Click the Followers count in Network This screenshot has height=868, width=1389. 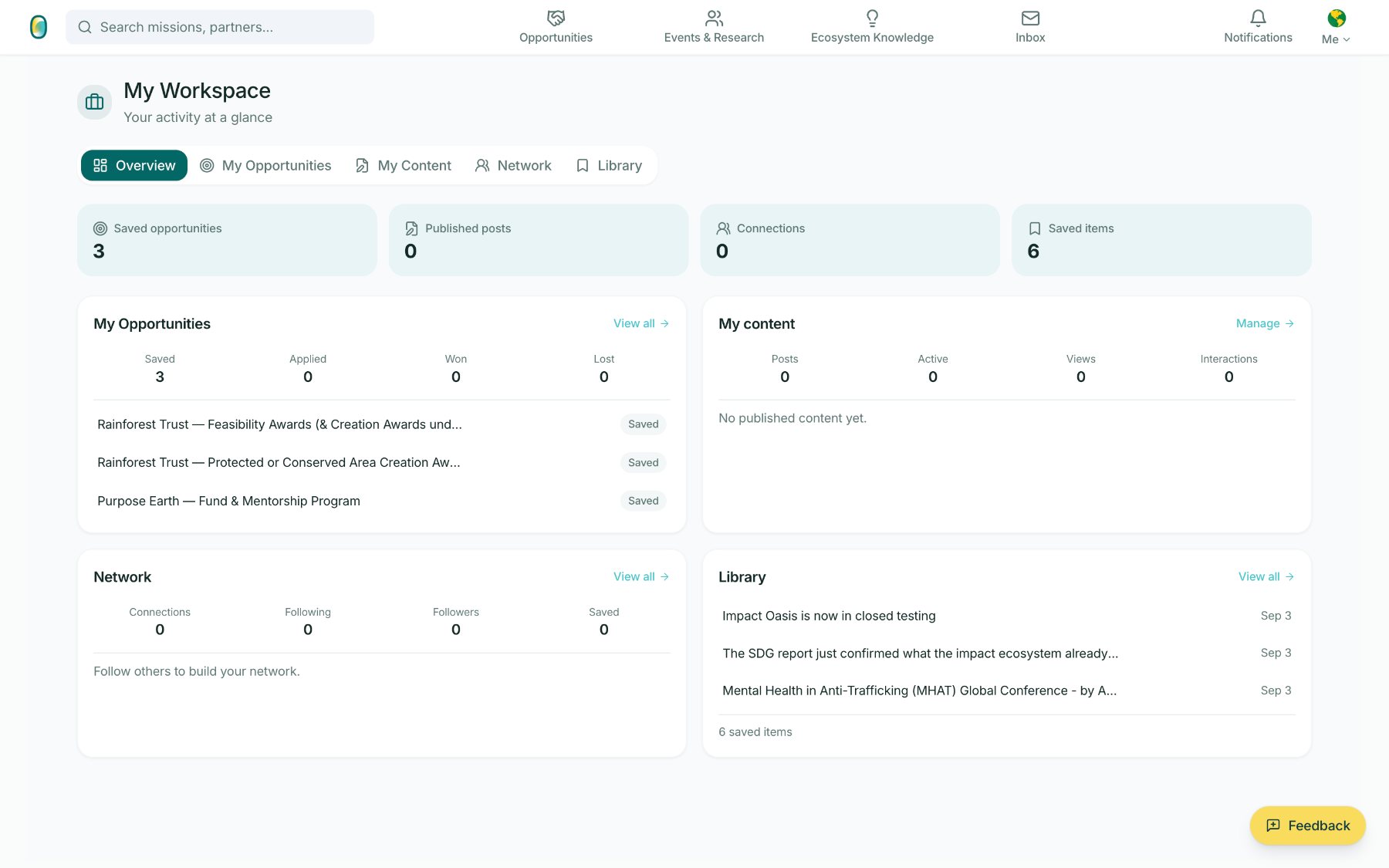coord(456,630)
